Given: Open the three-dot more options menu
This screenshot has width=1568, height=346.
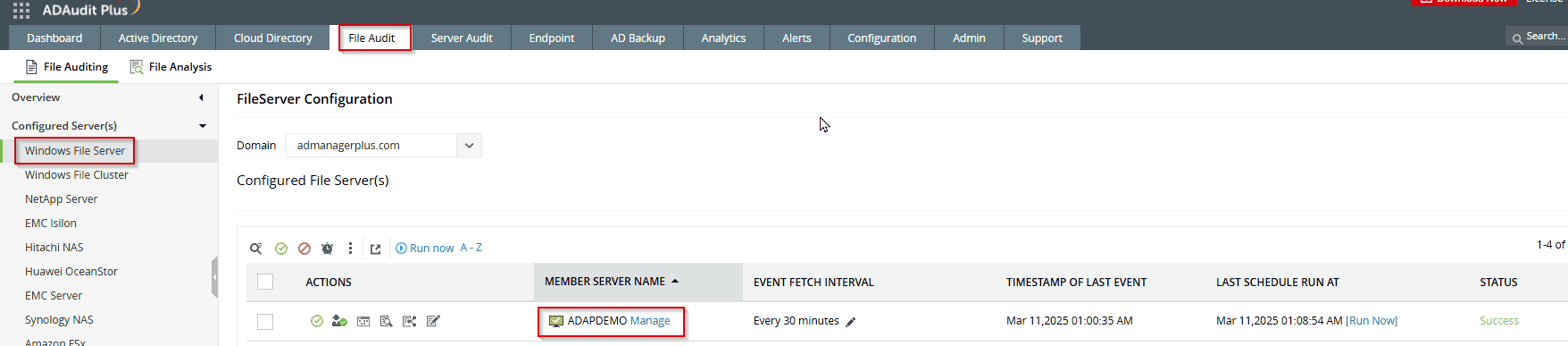Looking at the screenshot, I should pos(350,249).
